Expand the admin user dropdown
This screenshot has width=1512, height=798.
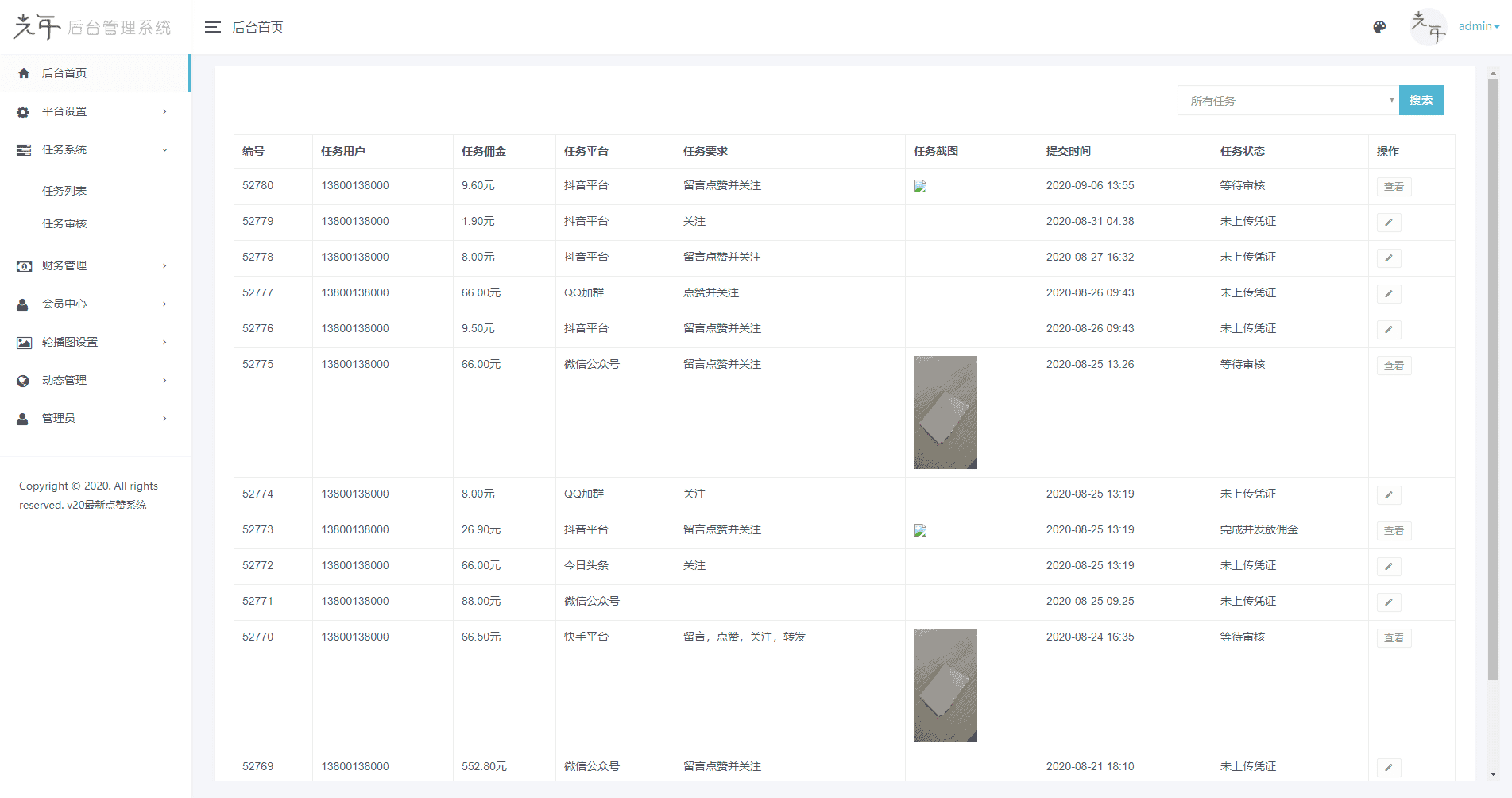coord(1478,26)
